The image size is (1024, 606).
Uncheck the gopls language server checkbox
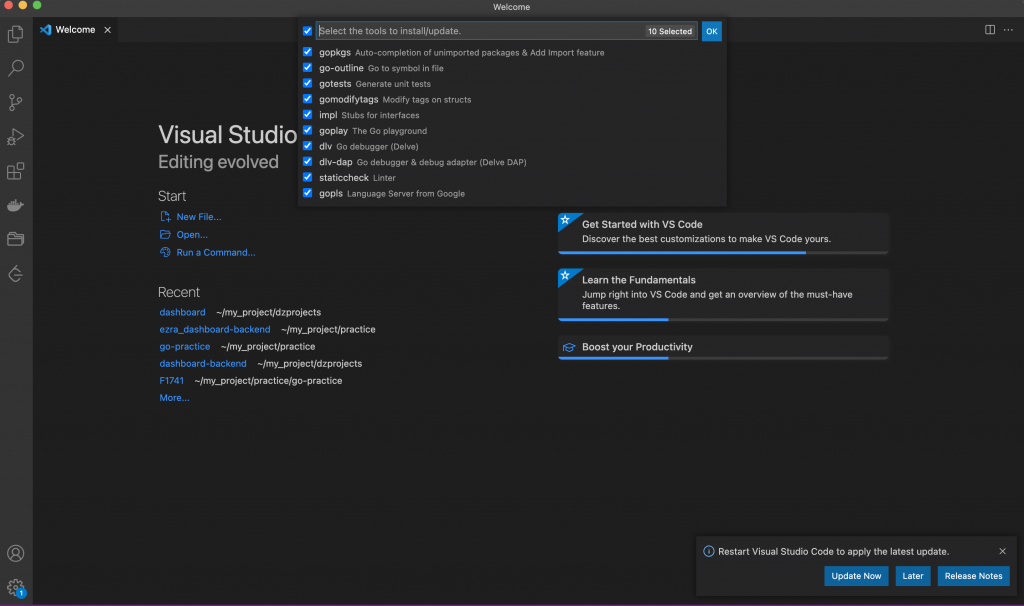point(308,193)
